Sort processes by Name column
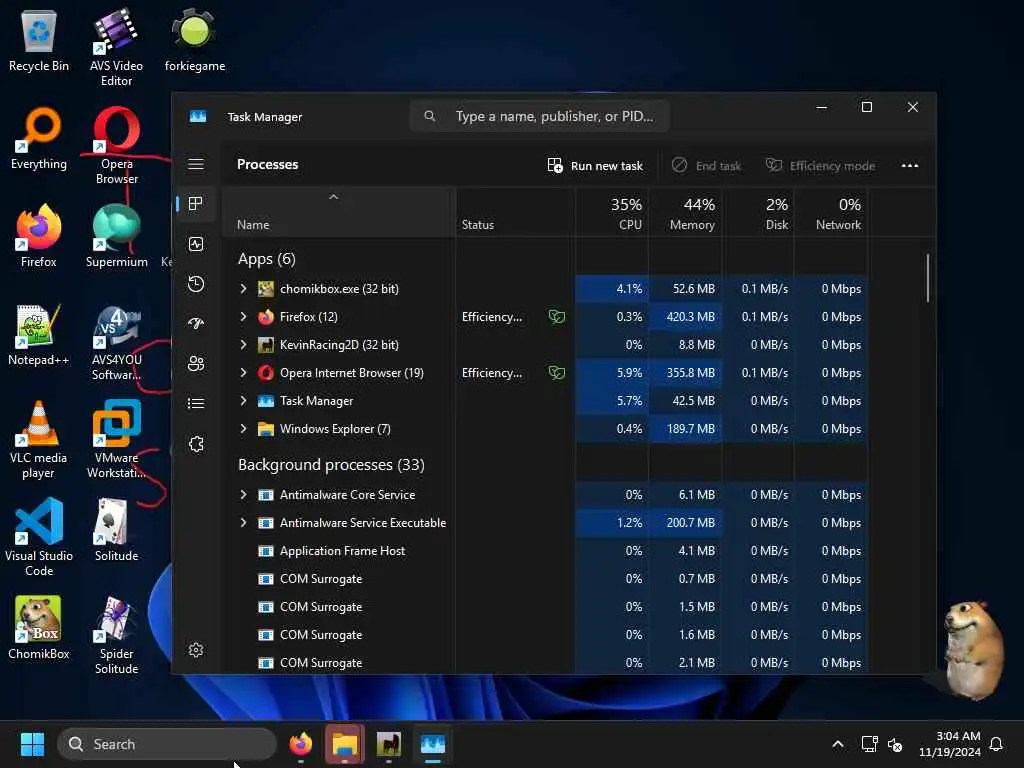 pyautogui.click(x=339, y=213)
